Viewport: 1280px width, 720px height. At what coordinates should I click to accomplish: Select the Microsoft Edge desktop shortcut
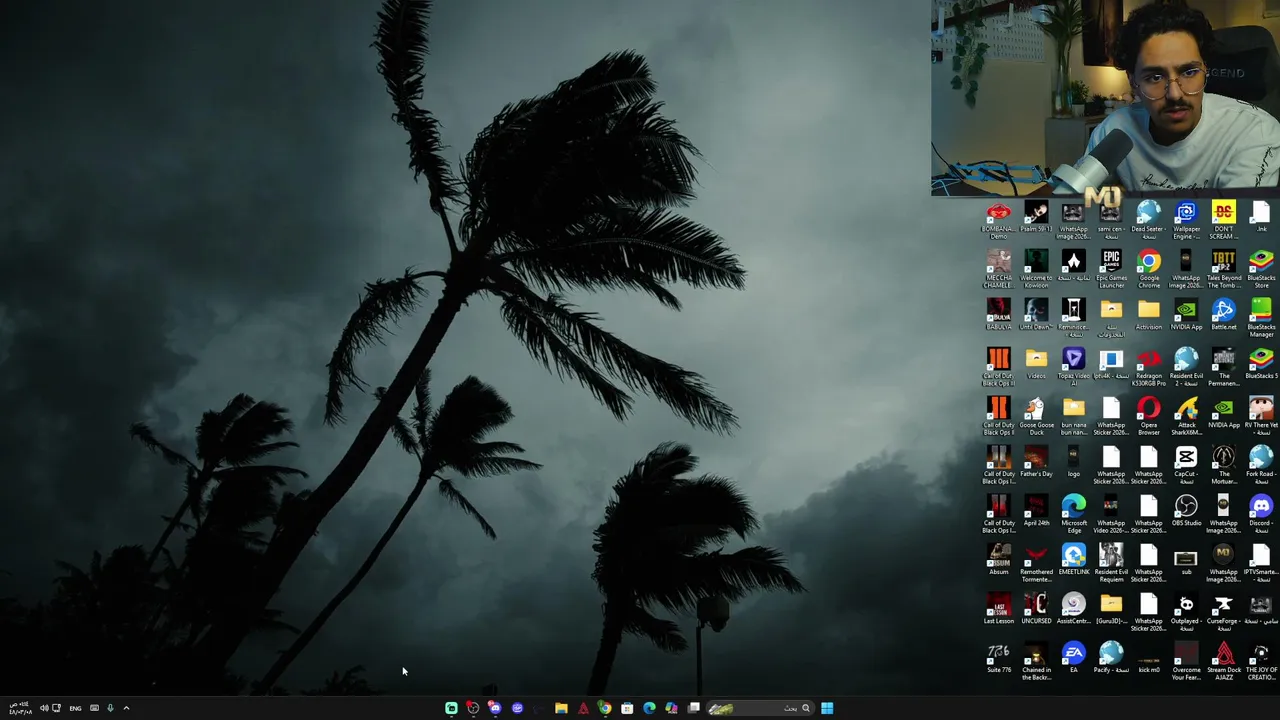pyautogui.click(x=1073, y=514)
